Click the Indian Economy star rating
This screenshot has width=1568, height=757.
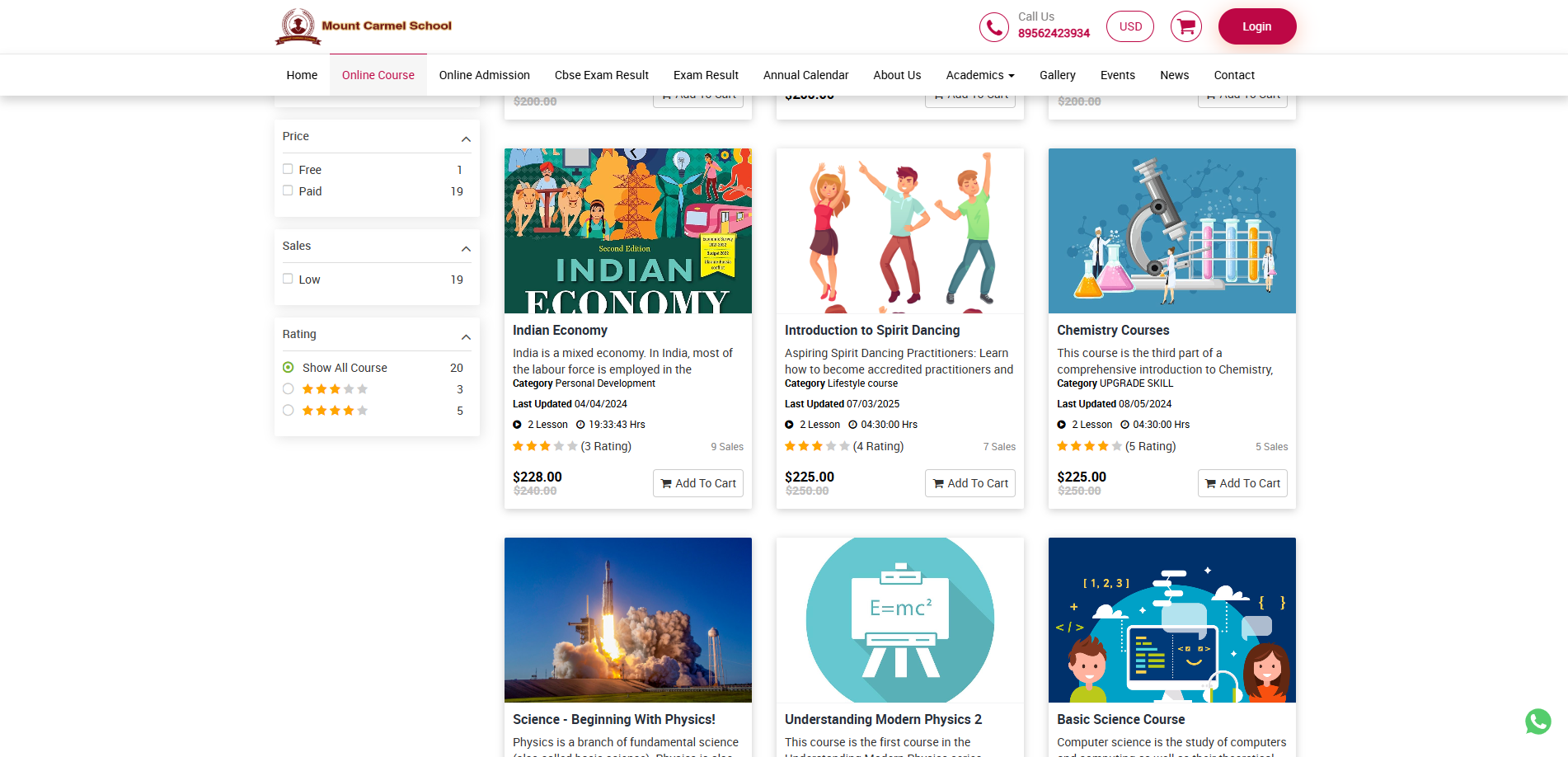544,446
